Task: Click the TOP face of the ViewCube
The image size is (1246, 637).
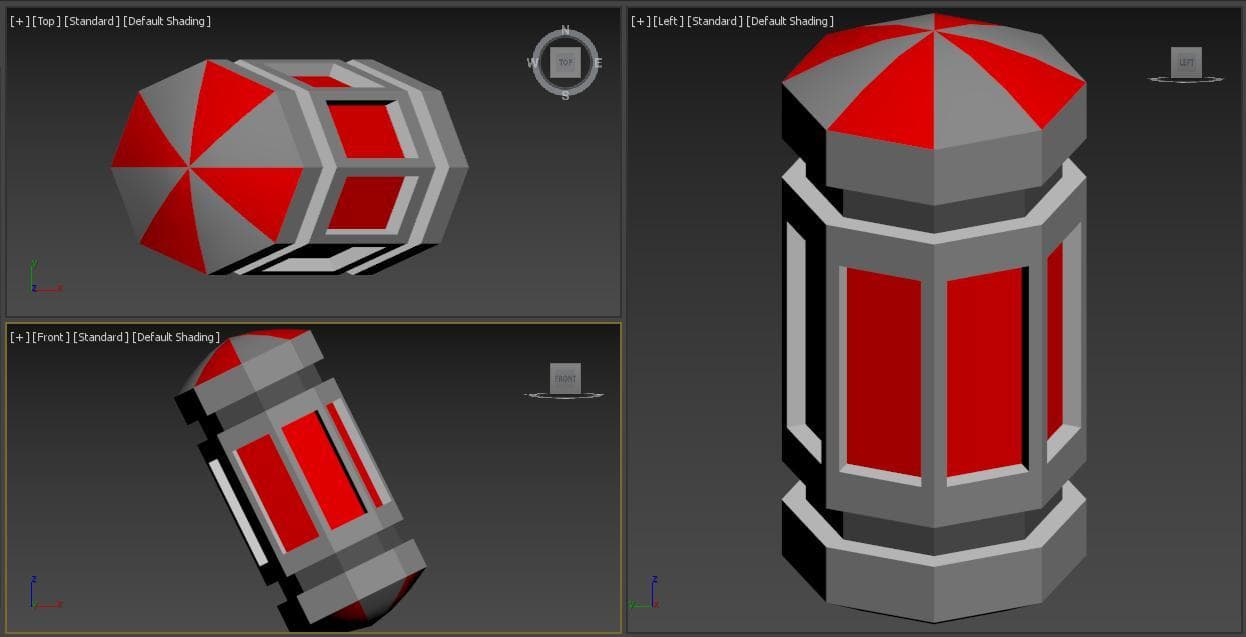Action: pyautogui.click(x=565, y=62)
